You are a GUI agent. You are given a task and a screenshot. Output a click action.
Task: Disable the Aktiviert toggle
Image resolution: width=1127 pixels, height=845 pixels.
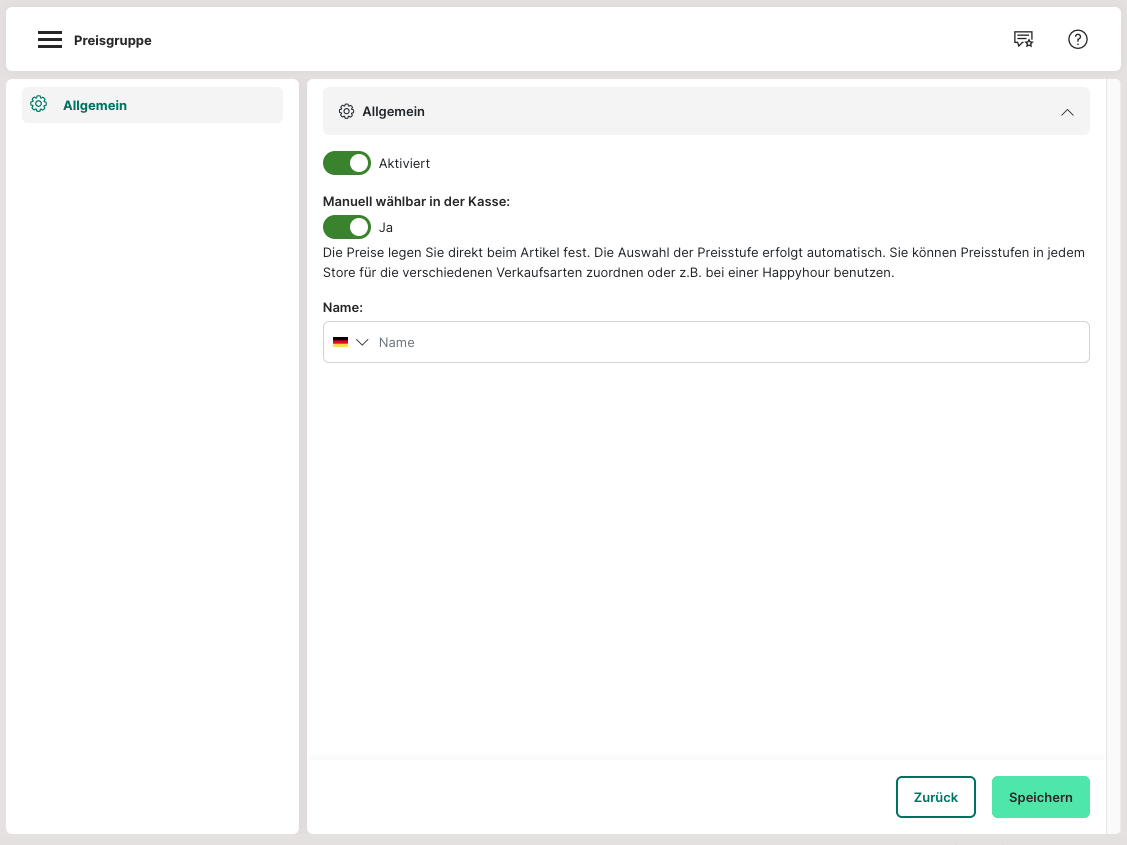[346, 163]
